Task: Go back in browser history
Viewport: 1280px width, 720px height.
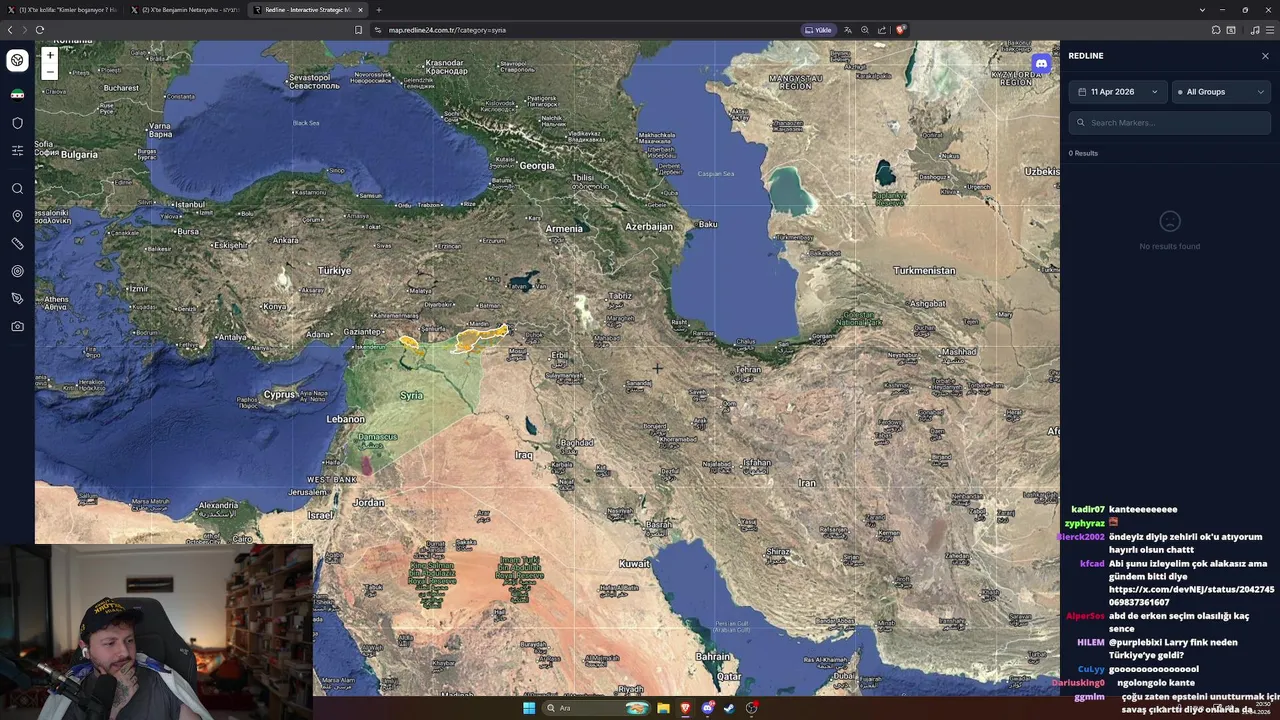Action: coord(10,30)
